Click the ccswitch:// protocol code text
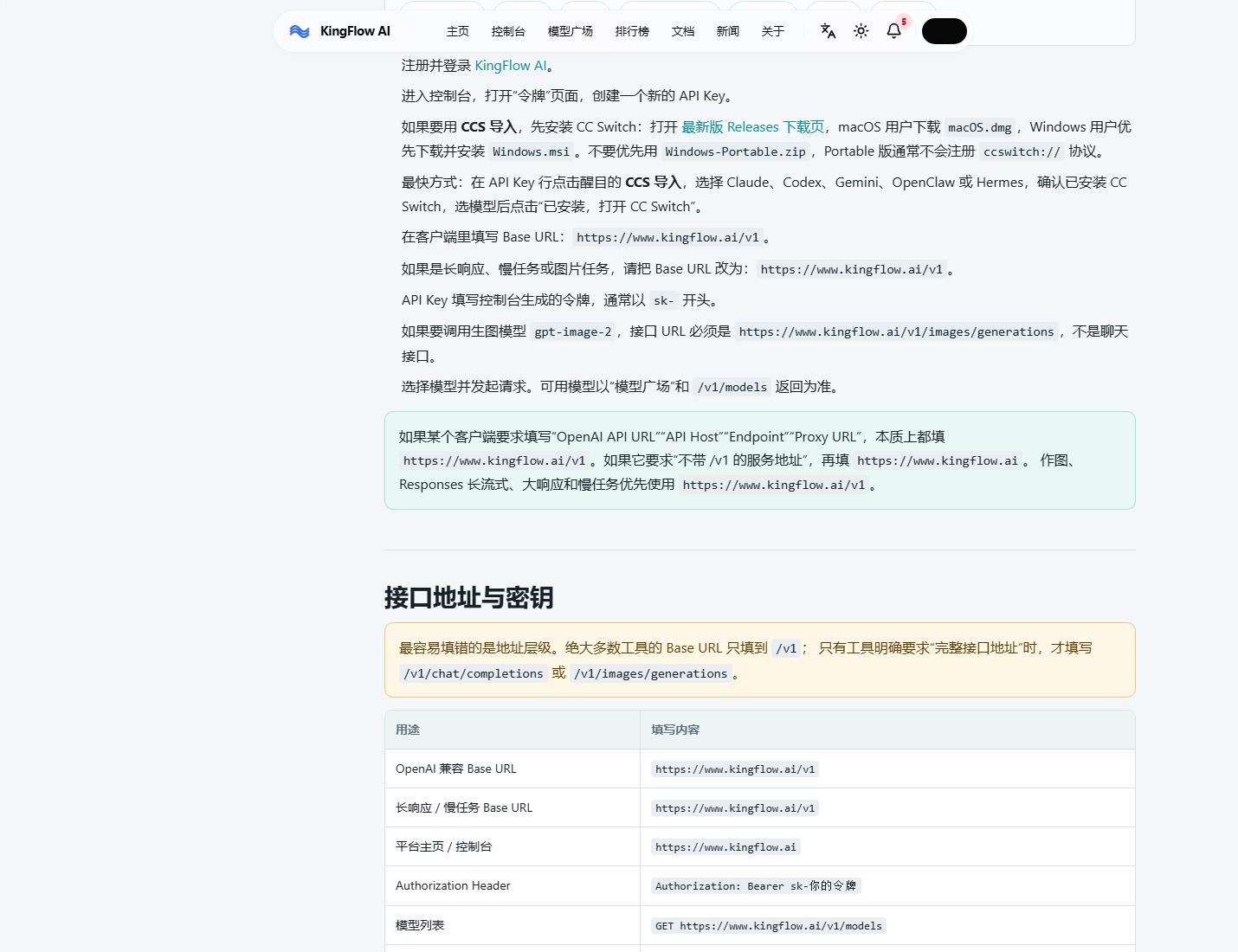The width and height of the screenshot is (1238, 952). coord(1022,151)
